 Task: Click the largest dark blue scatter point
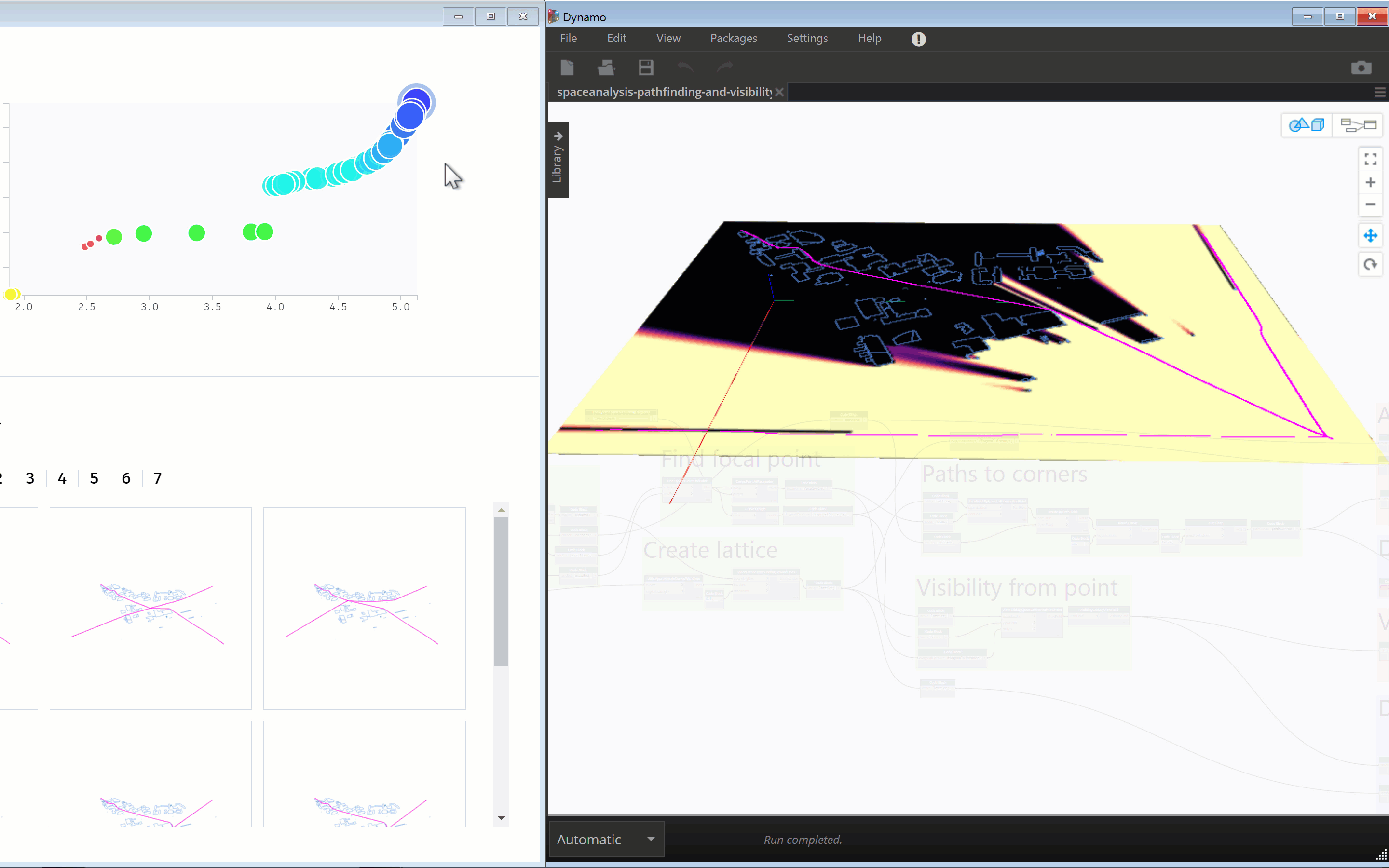417,102
